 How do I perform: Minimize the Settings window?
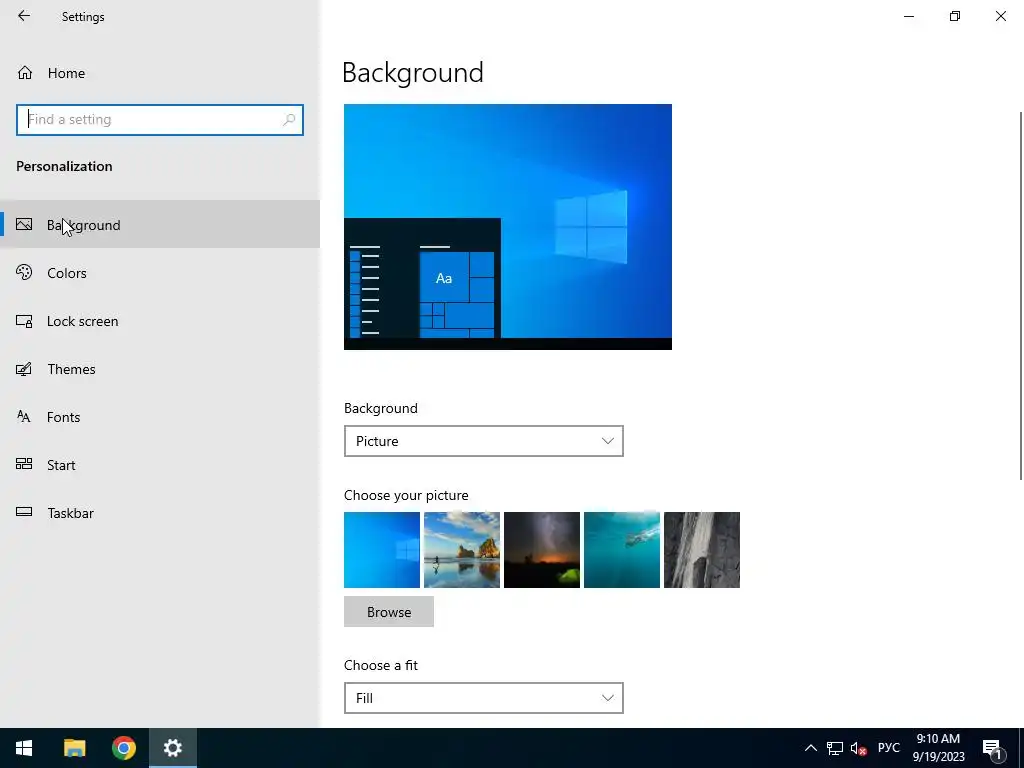(x=909, y=16)
